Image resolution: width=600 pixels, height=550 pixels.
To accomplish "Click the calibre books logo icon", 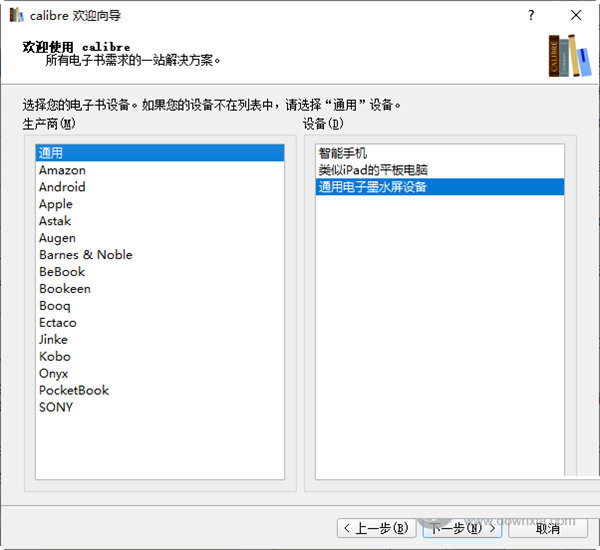I will click(x=567, y=55).
